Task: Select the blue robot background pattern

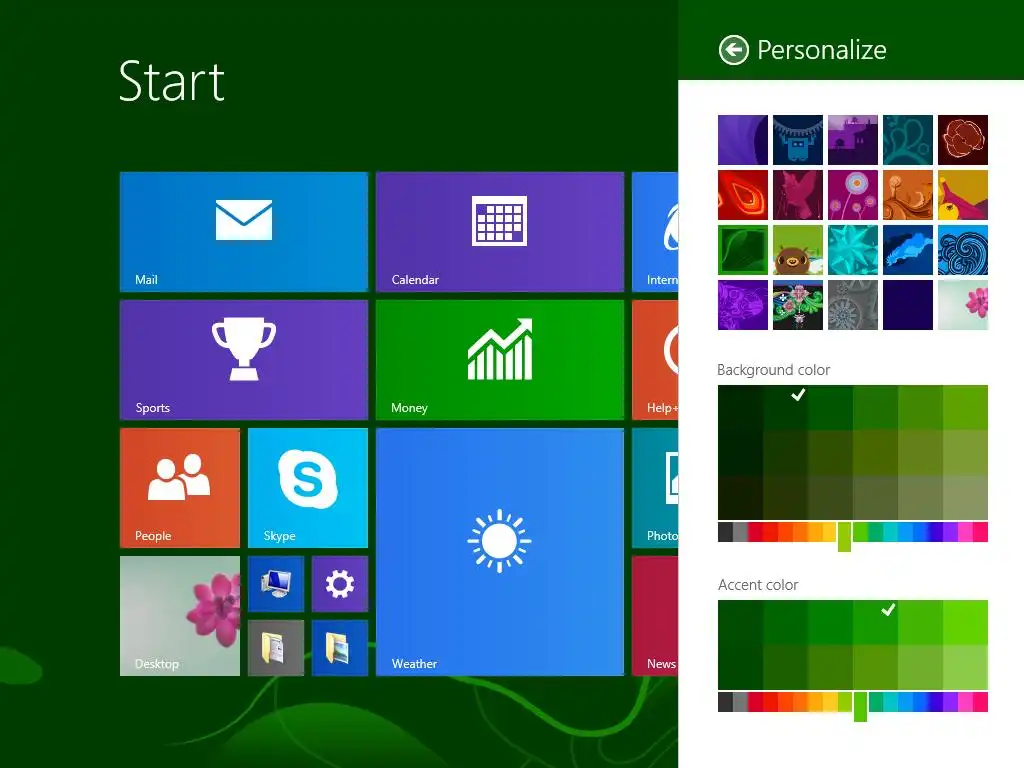Action: point(797,140)
